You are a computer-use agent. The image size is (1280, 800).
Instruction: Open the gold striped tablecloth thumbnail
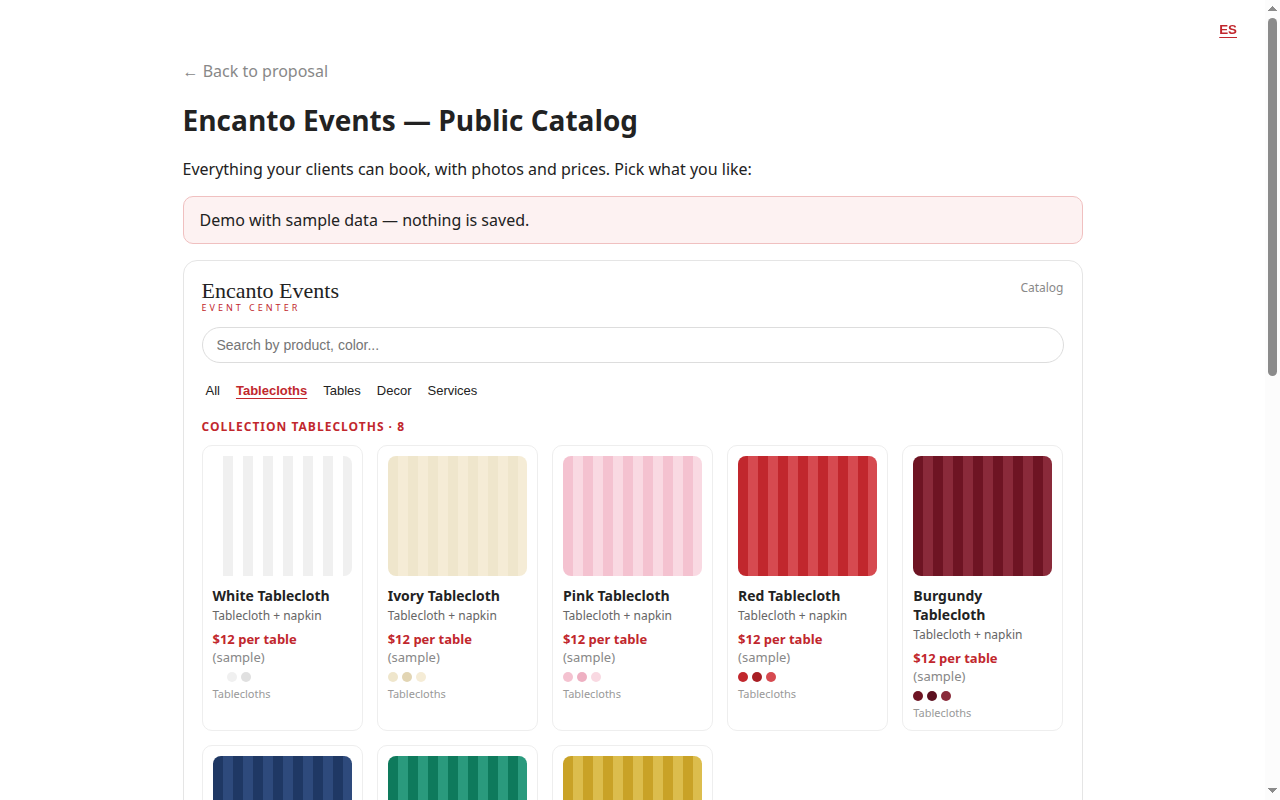[x=632, y=778]
